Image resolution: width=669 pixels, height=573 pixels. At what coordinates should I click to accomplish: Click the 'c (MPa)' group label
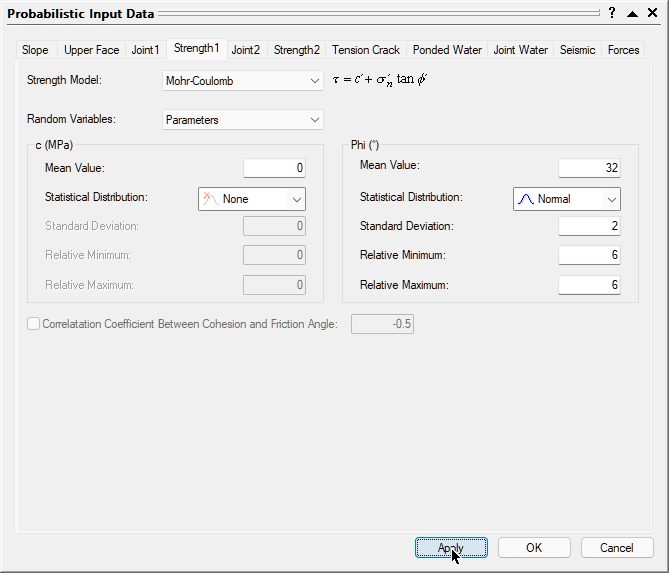point(54,145)
